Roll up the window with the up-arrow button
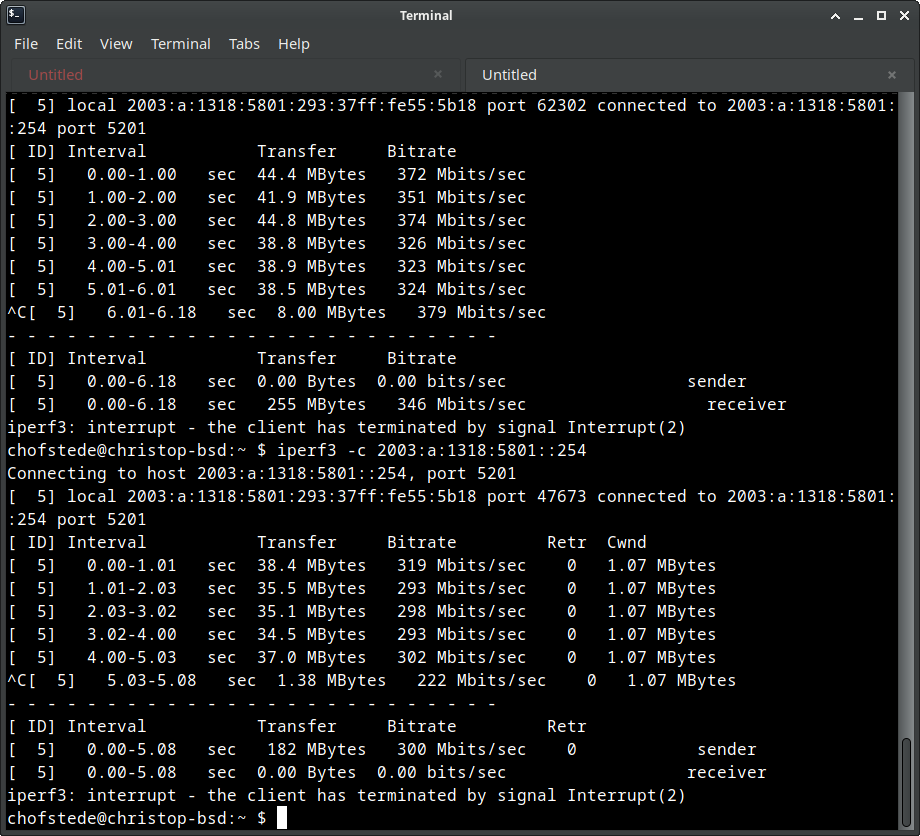 837,15
